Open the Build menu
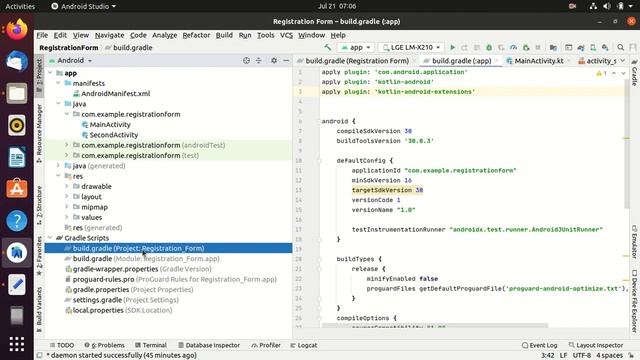640x360 pixels. (224, 35)
